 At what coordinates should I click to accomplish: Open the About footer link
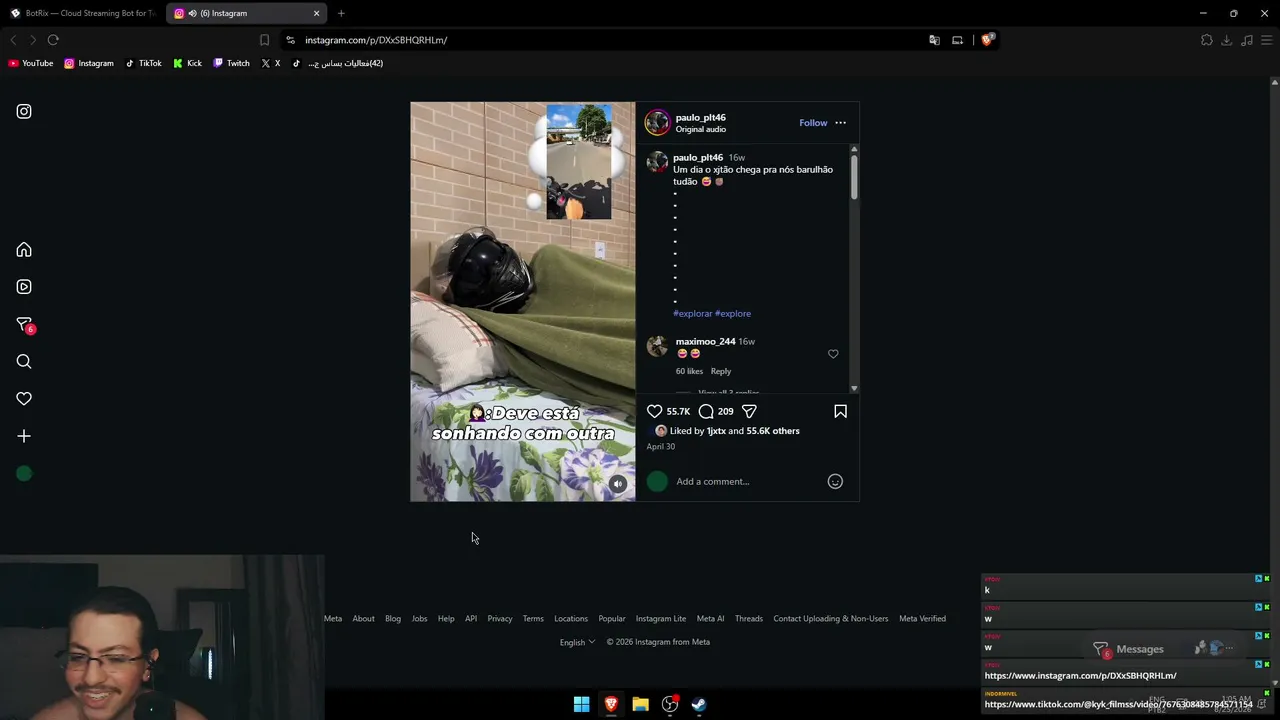[363, 619]
